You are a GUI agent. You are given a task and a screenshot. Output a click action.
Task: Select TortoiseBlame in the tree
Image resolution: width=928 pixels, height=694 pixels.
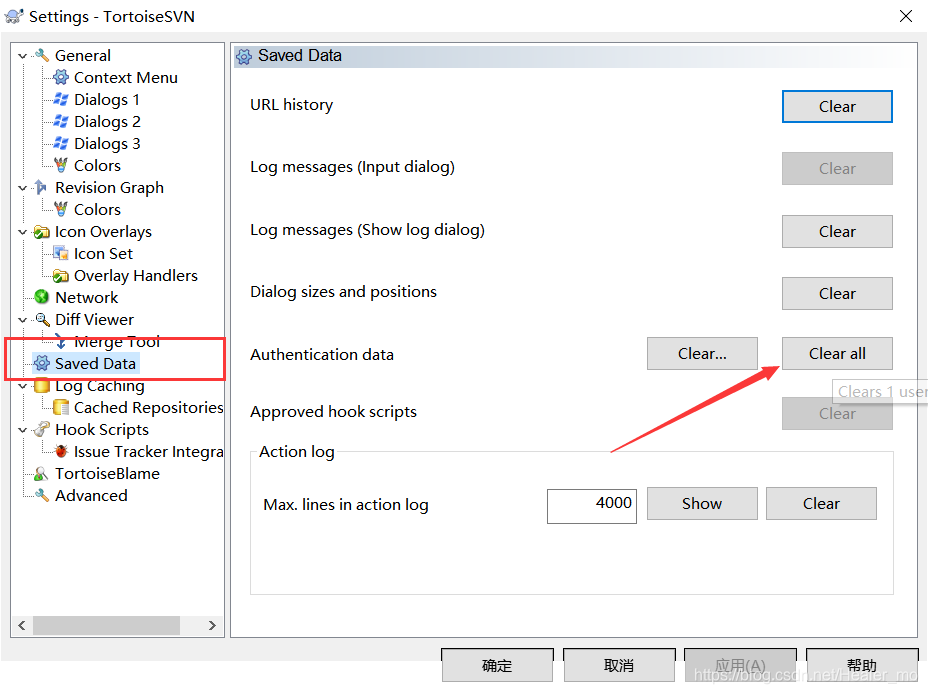tap(107, 473)
